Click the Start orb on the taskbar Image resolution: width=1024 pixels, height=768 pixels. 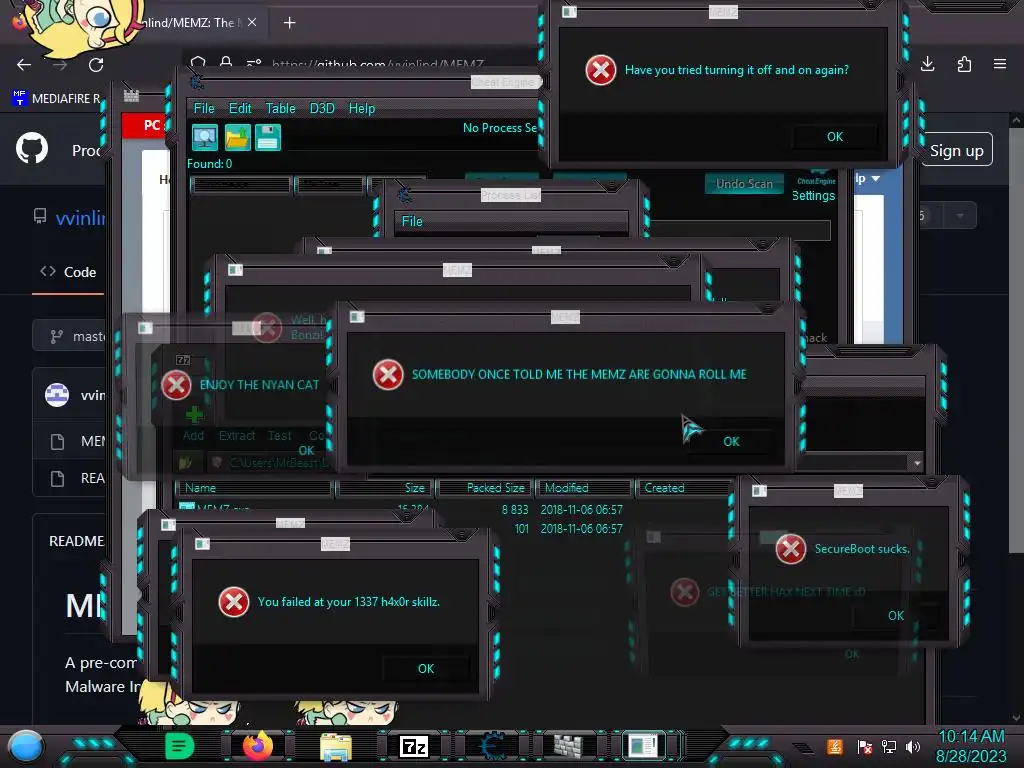25,746
